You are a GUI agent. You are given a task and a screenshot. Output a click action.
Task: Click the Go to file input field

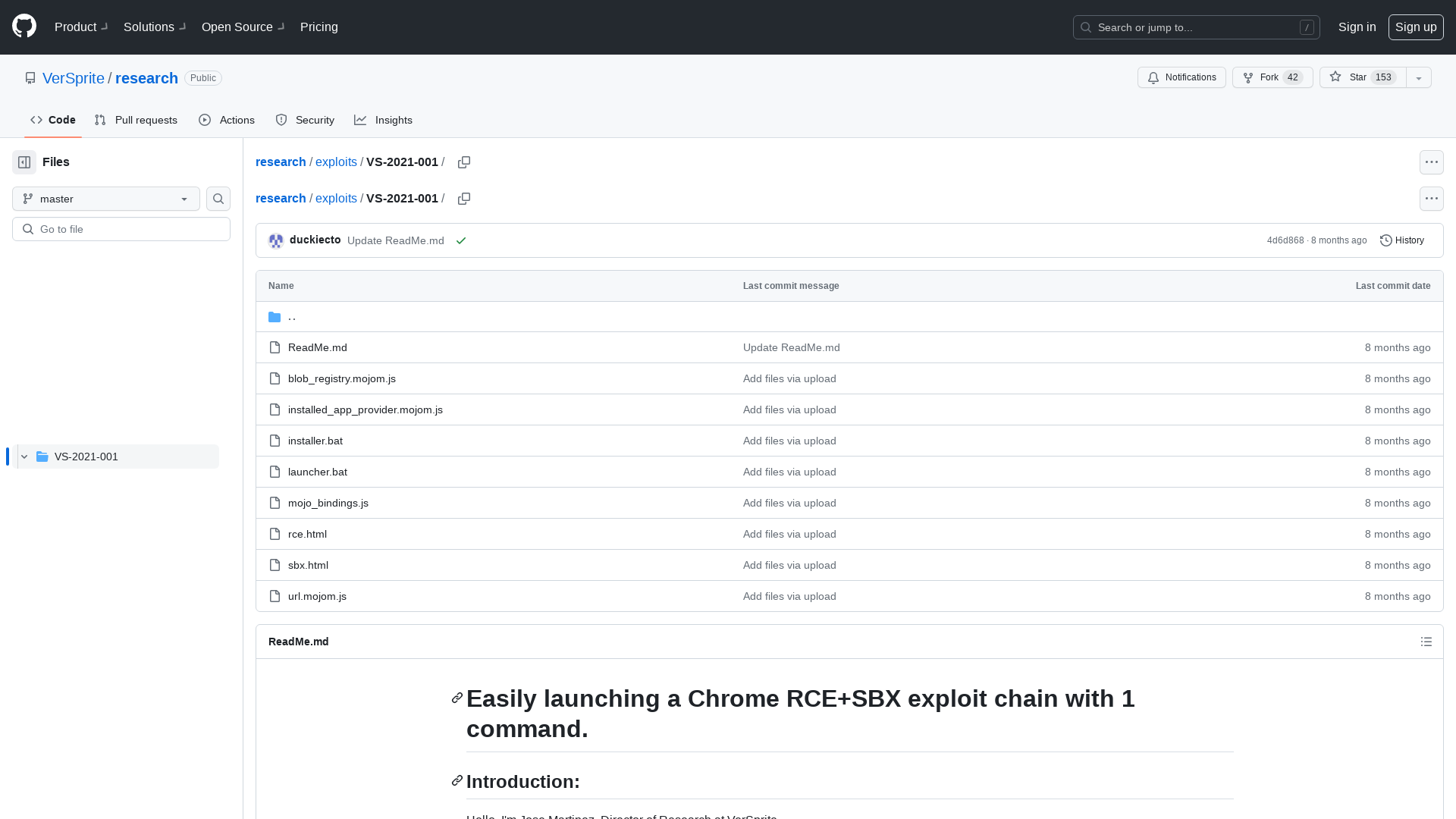121,229
